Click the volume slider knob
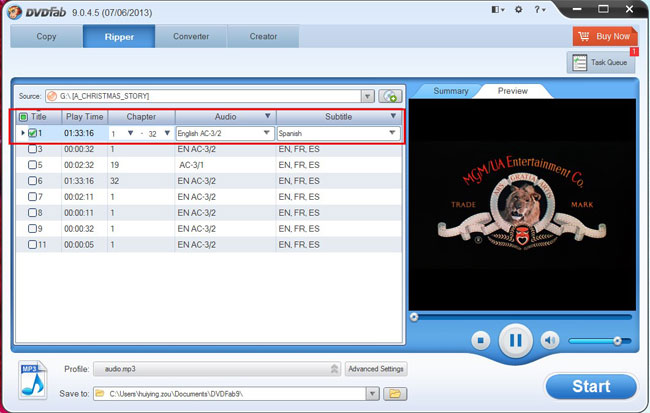 pyautogui.click(x=617, y=341)
